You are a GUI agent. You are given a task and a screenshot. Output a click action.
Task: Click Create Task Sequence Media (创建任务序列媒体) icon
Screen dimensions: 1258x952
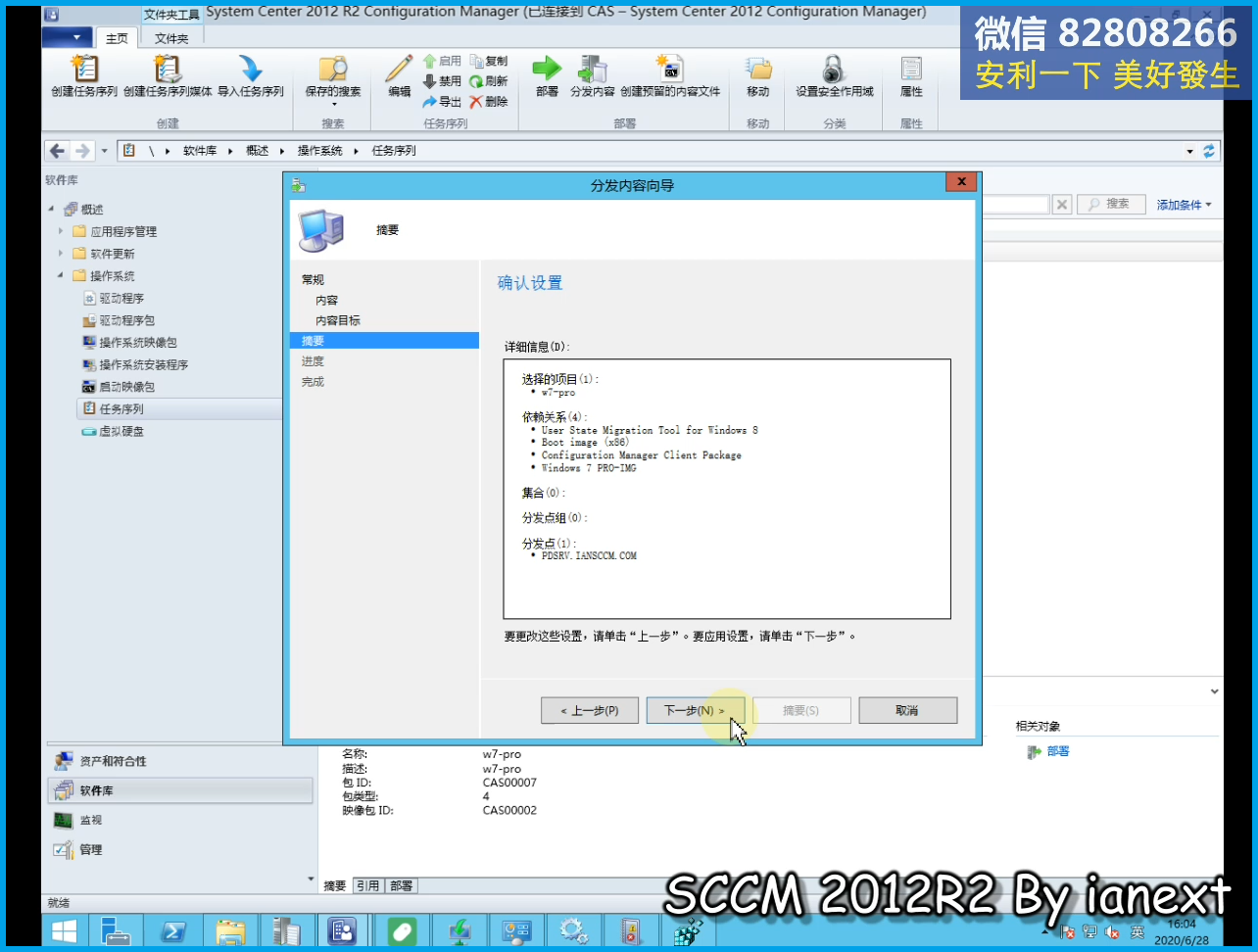(168, 76)
